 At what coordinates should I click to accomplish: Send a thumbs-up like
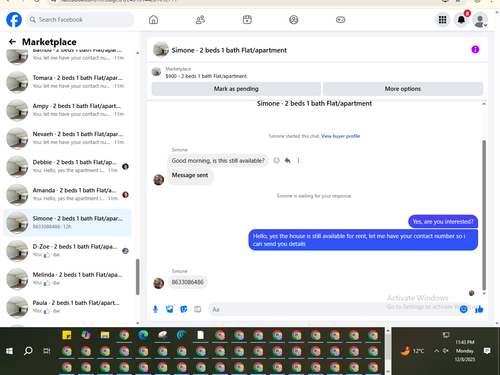(479, 309)
